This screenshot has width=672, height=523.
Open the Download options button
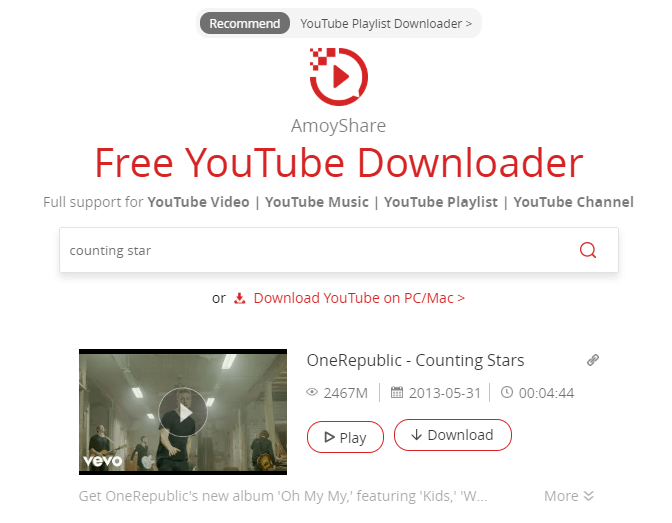tap(453, 435)
